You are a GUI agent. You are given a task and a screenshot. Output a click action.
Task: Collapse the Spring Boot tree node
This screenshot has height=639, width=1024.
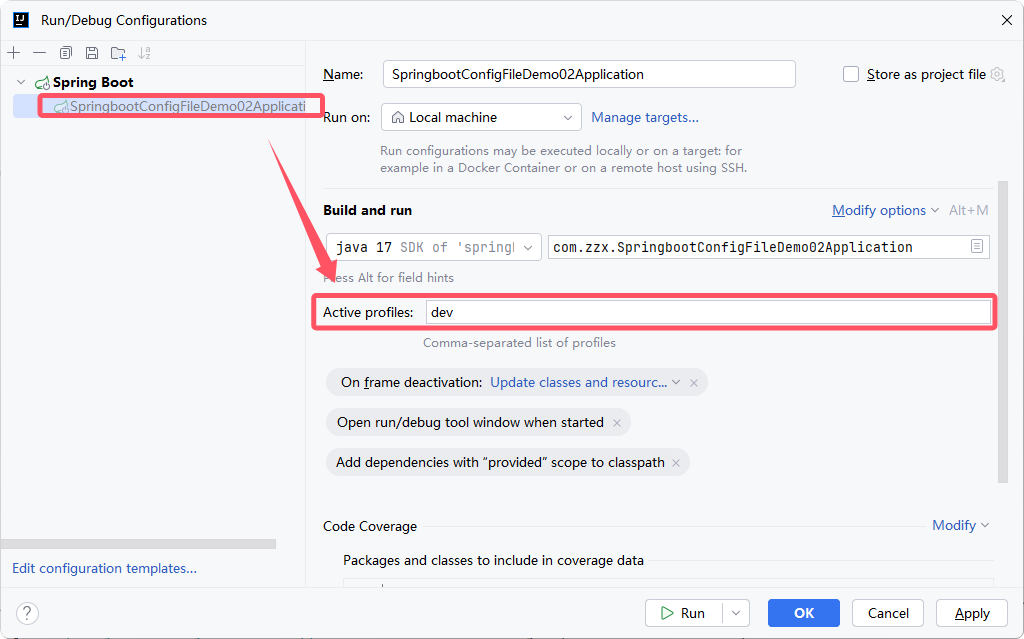pos(21,82)
